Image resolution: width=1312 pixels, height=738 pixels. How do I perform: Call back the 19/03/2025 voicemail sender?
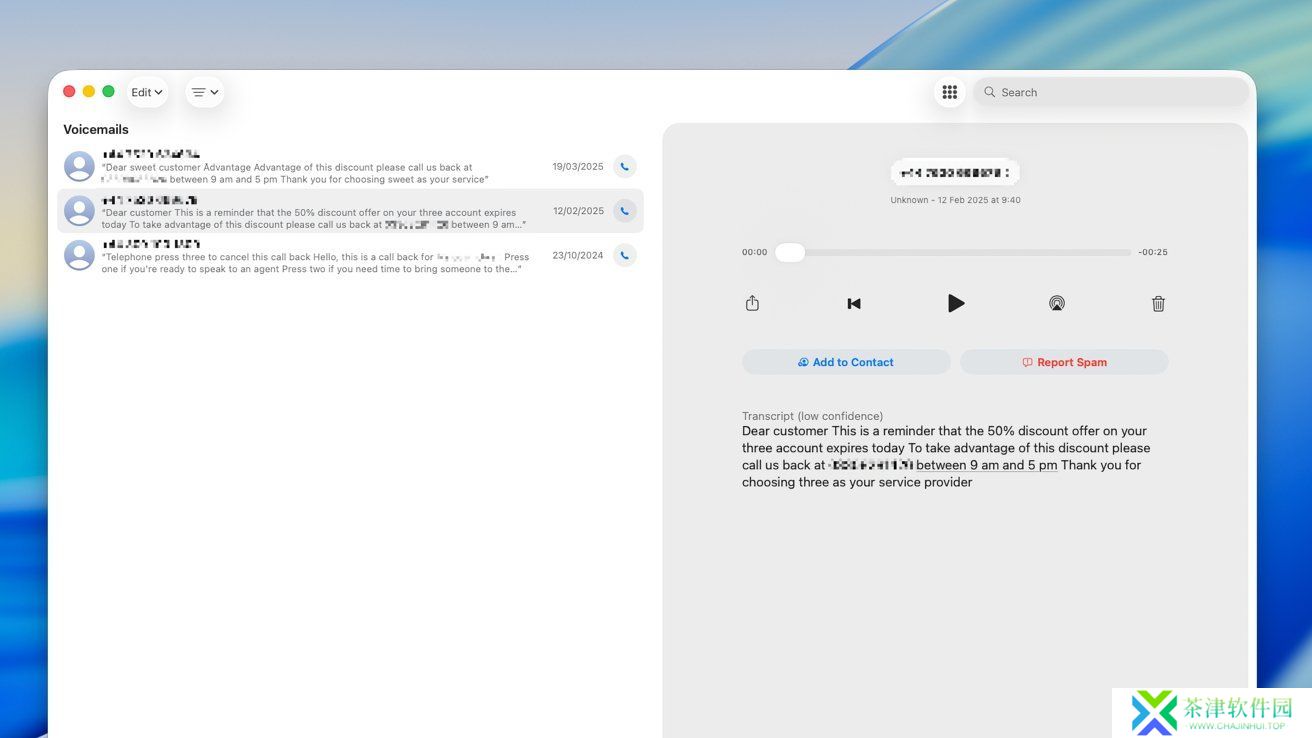tap(625, 167)
